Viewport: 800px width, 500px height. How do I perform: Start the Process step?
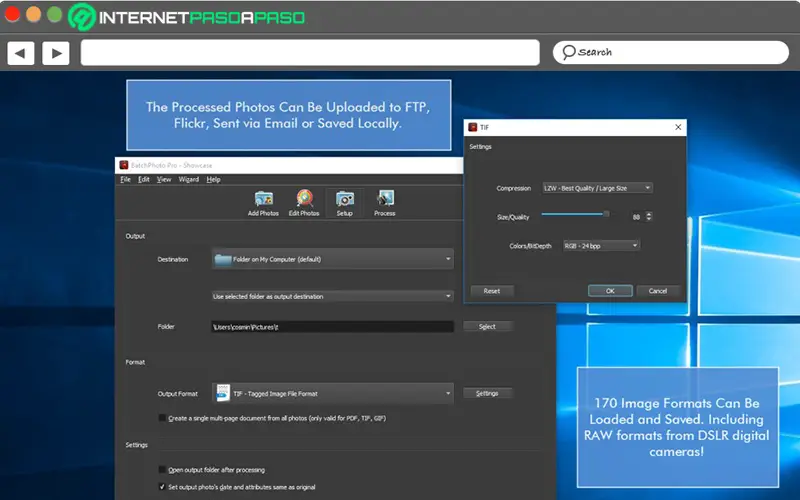pos(385,203)
